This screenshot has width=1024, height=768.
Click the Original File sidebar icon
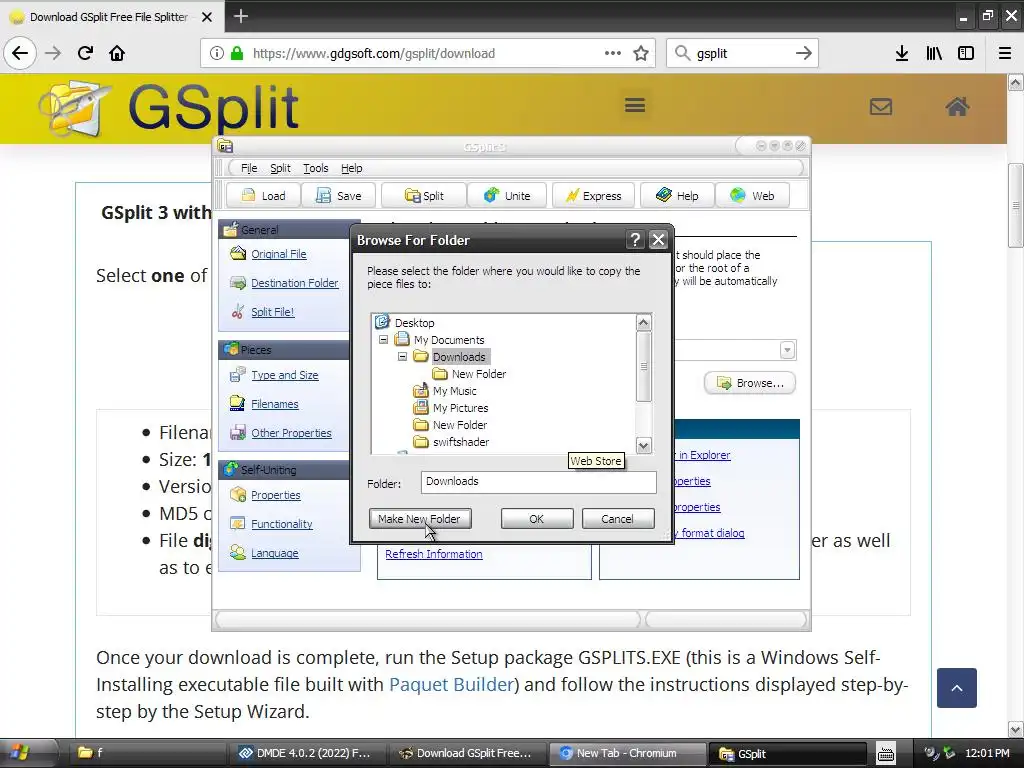tap(238, 253)
